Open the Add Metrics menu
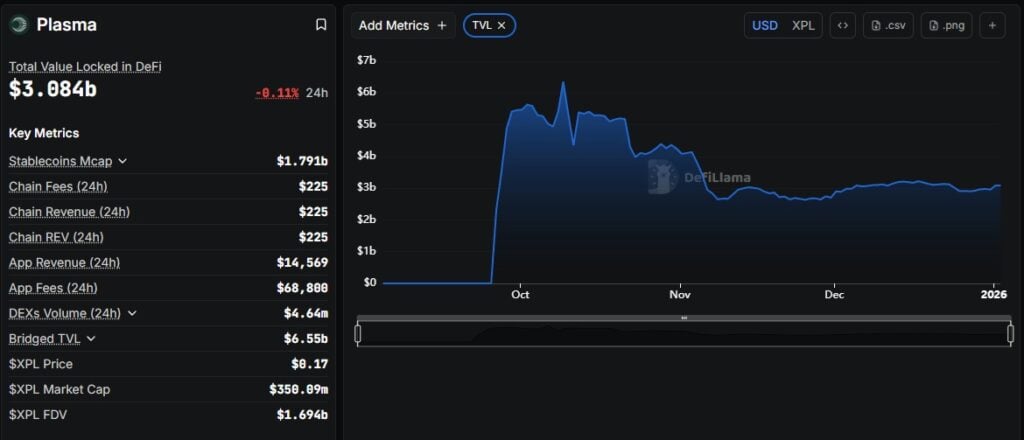The image size is (1024, 440). pos(403,25)
